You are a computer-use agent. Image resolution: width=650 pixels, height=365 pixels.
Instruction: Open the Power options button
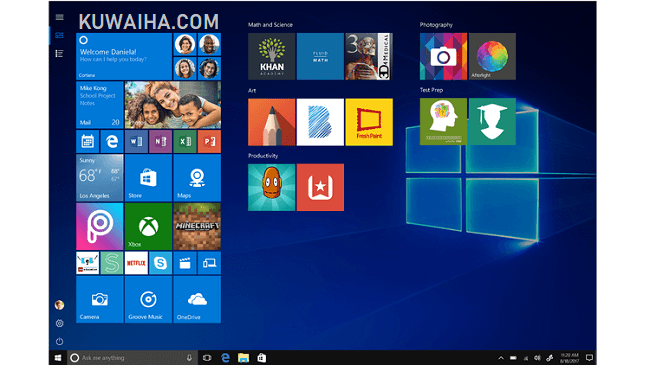point(59,341)
